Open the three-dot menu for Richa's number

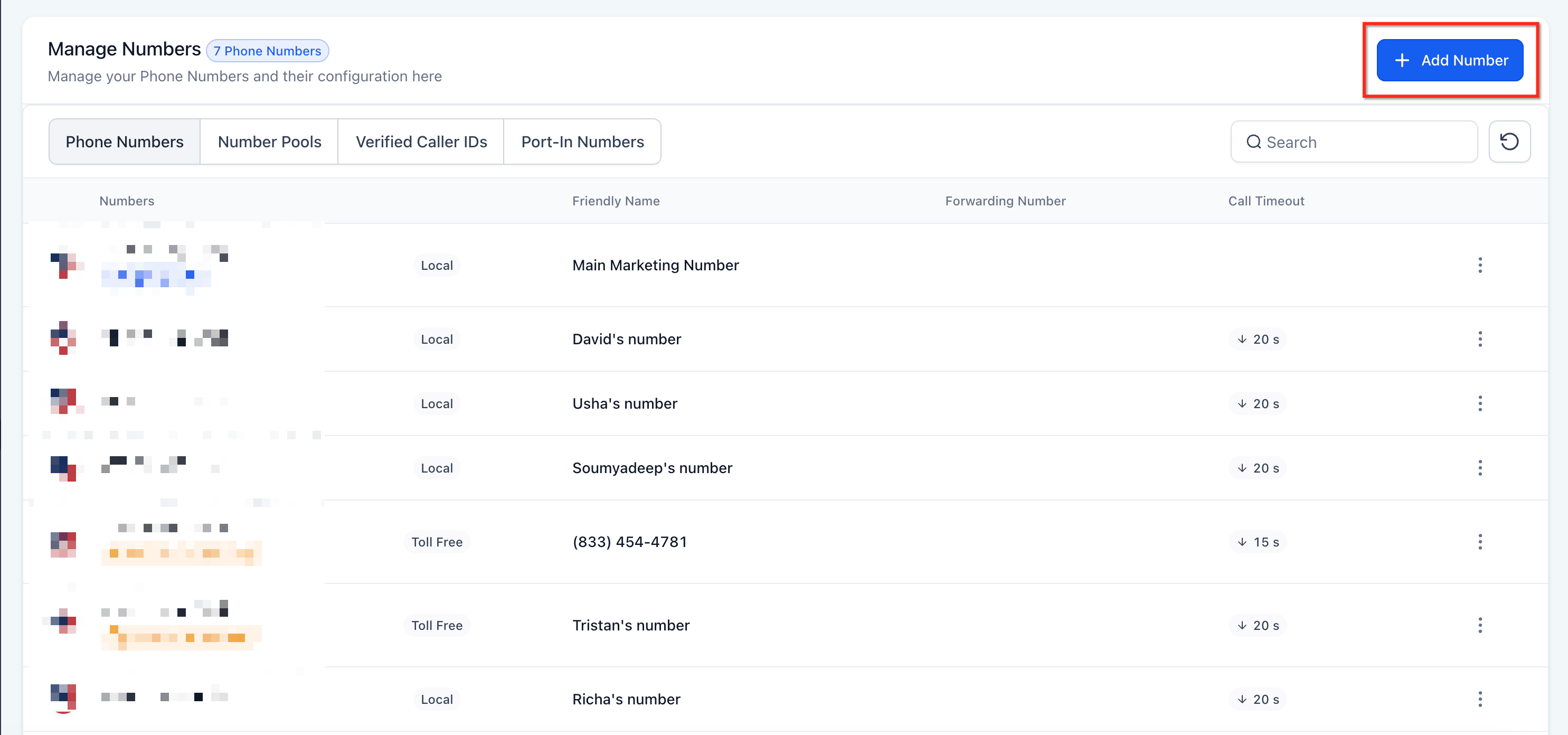1480,699
